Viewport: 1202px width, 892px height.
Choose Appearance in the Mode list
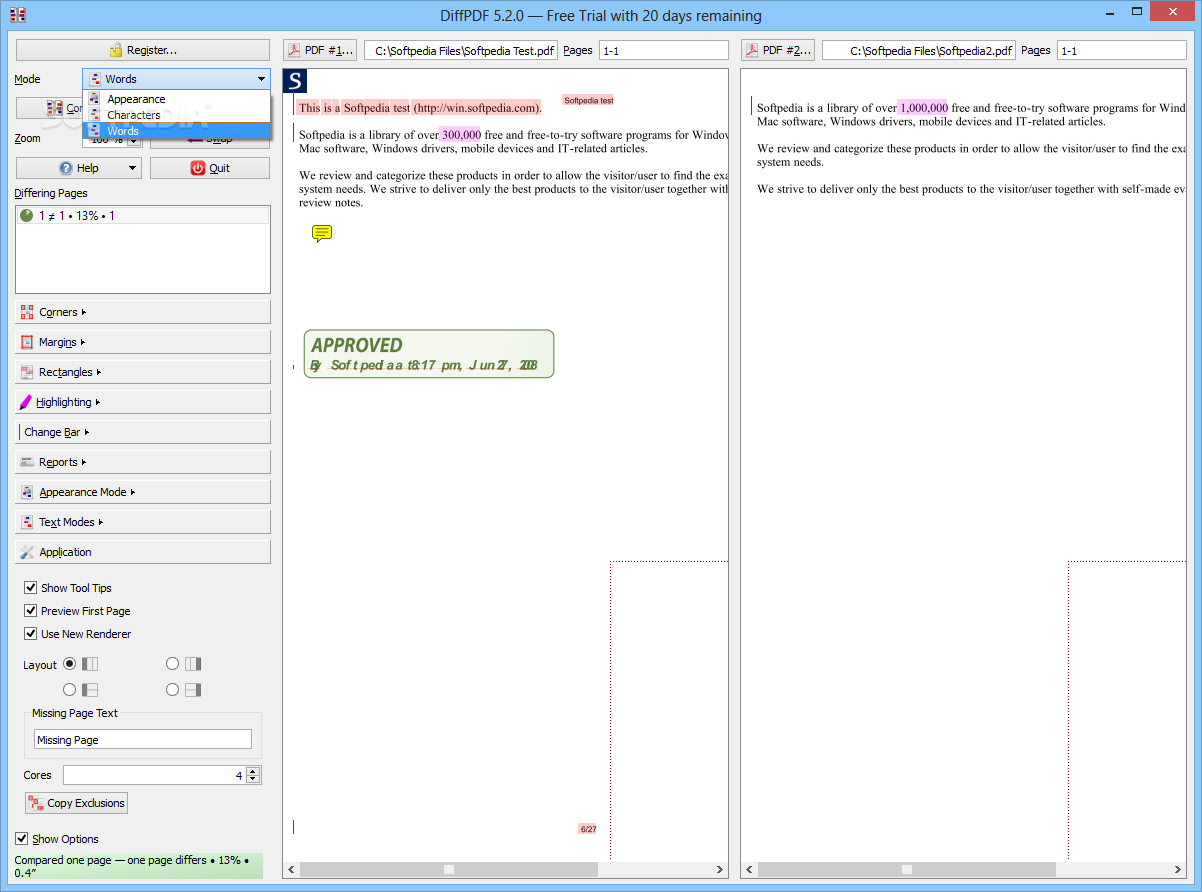(177, 99)
